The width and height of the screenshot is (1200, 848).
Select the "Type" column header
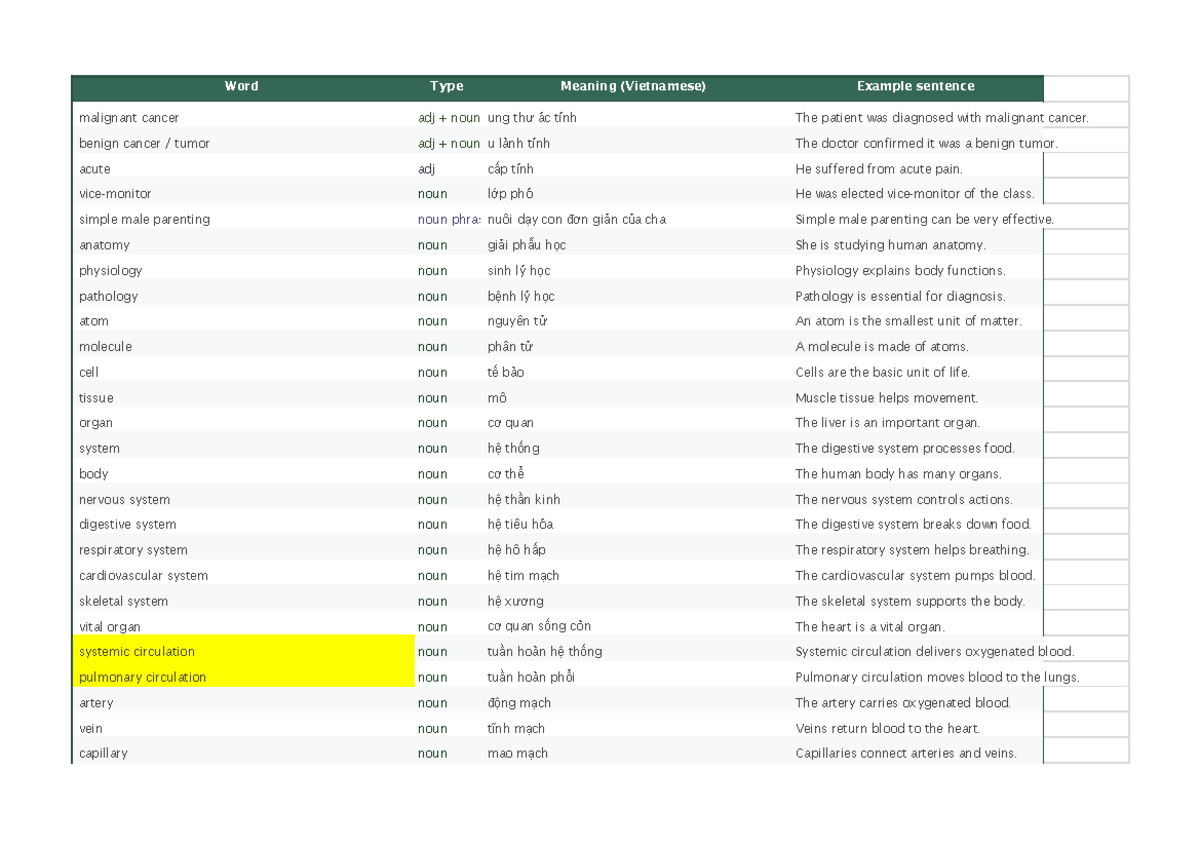(x=447, y=87)
